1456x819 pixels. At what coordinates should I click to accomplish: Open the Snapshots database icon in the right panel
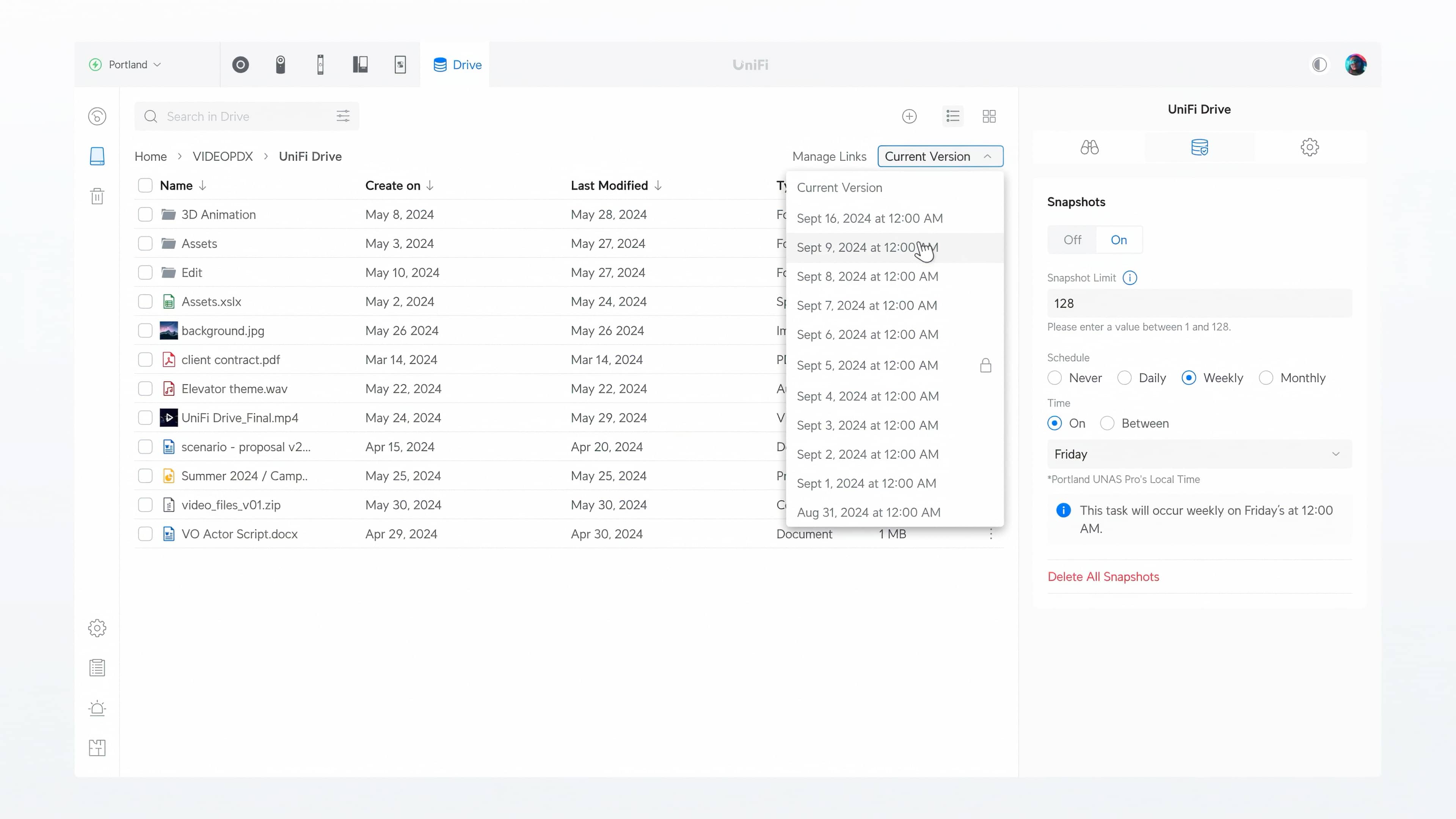pyautogui.click(x=1200, y=147)
